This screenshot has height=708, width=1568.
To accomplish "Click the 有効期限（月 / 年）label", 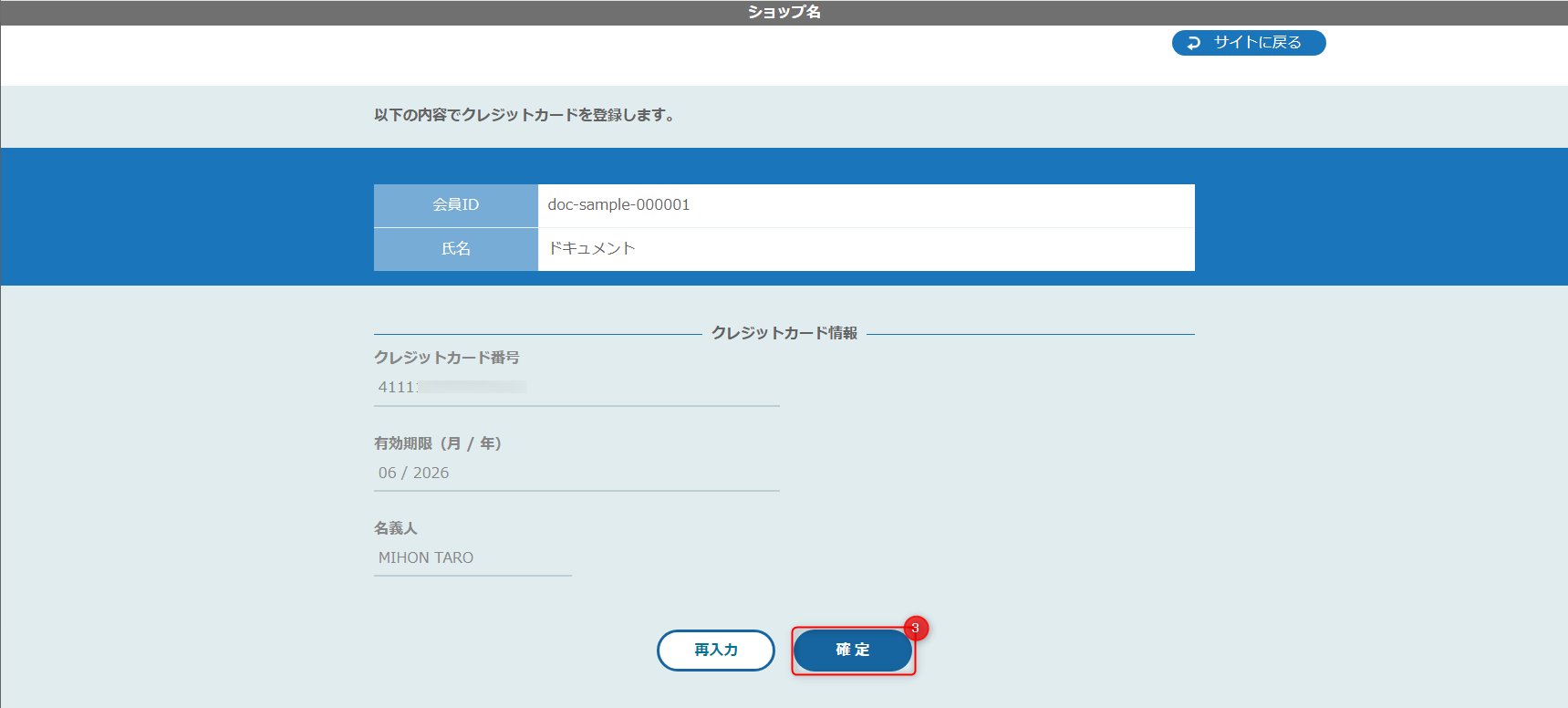I will tap(438, 443).
